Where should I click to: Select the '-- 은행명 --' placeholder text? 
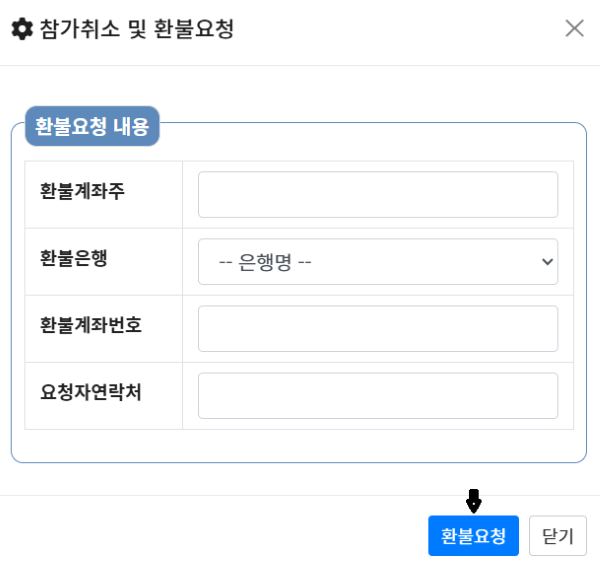click(x=266, y=262)
